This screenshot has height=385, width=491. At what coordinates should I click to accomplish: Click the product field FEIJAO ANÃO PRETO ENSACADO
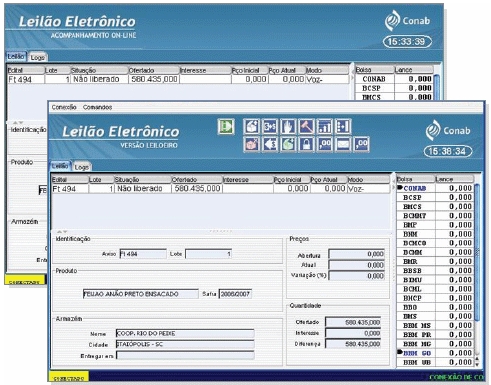[140, 294]
